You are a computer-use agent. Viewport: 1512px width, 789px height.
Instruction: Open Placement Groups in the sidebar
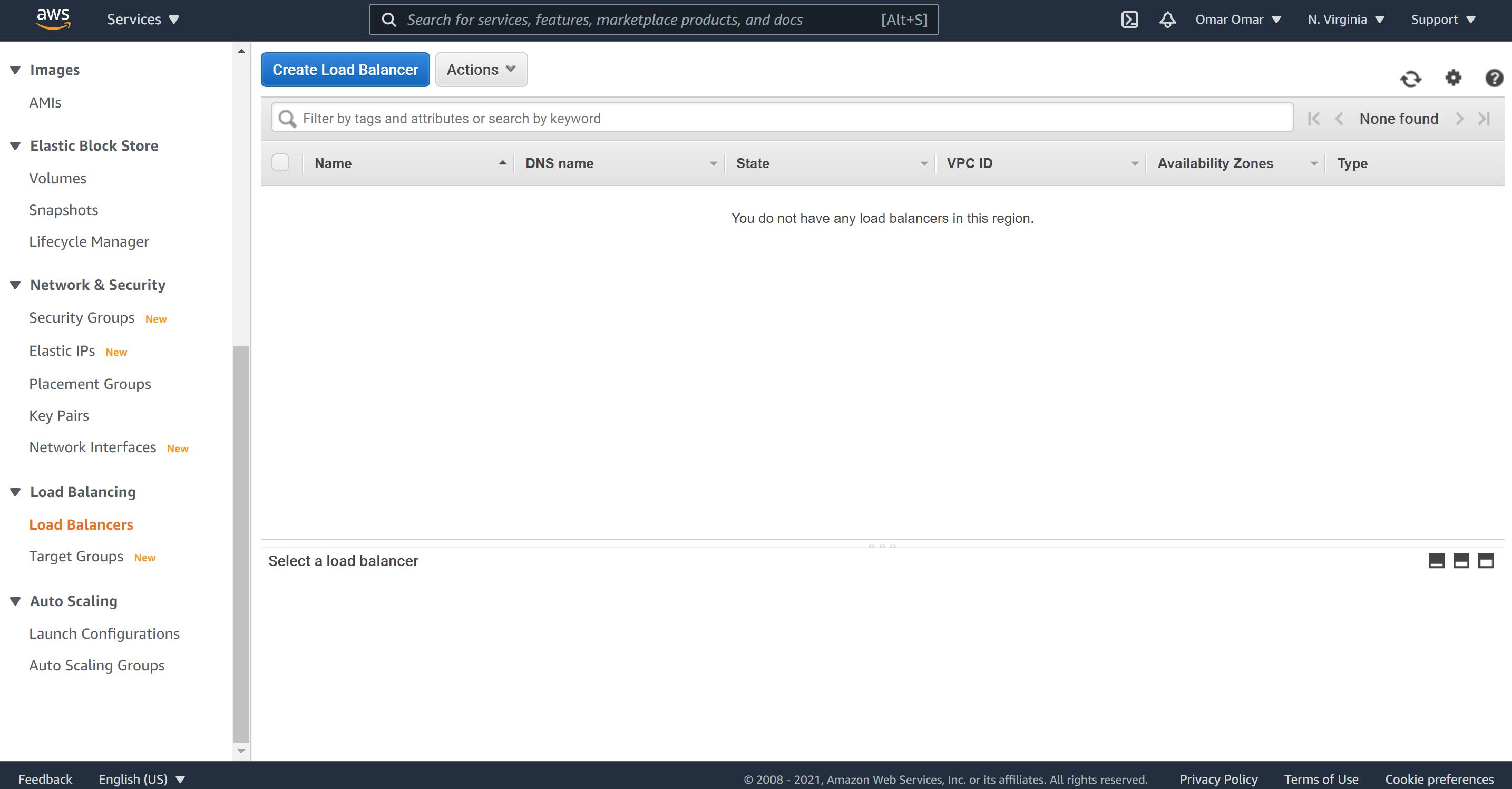tap(90, 383)
